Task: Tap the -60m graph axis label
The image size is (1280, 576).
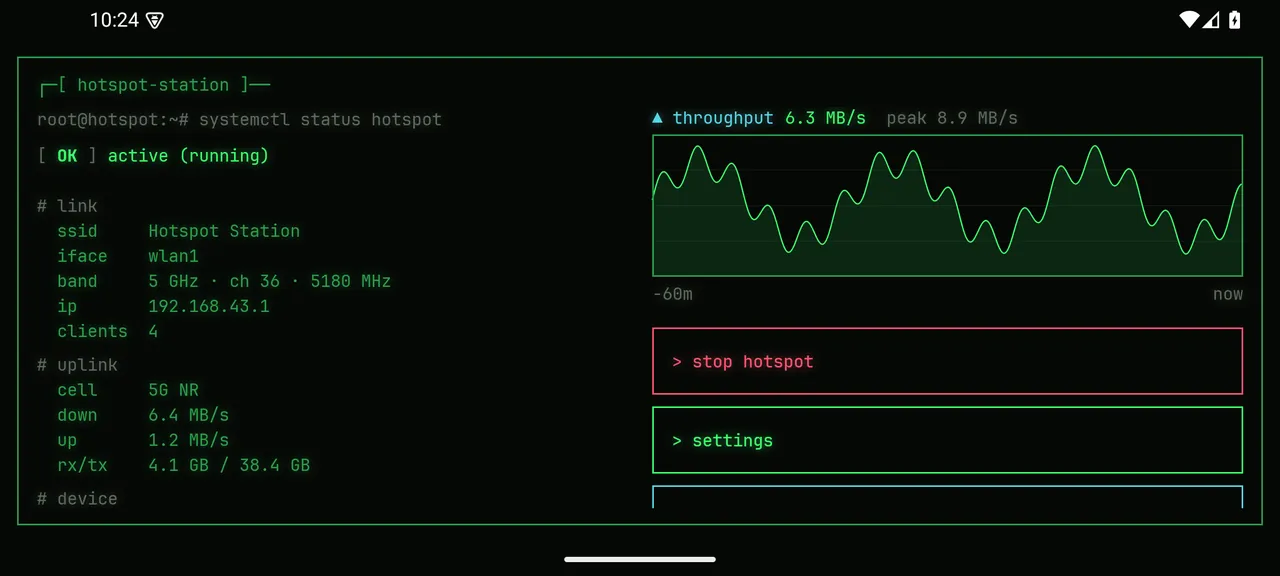Action: (x=673, y=294)
